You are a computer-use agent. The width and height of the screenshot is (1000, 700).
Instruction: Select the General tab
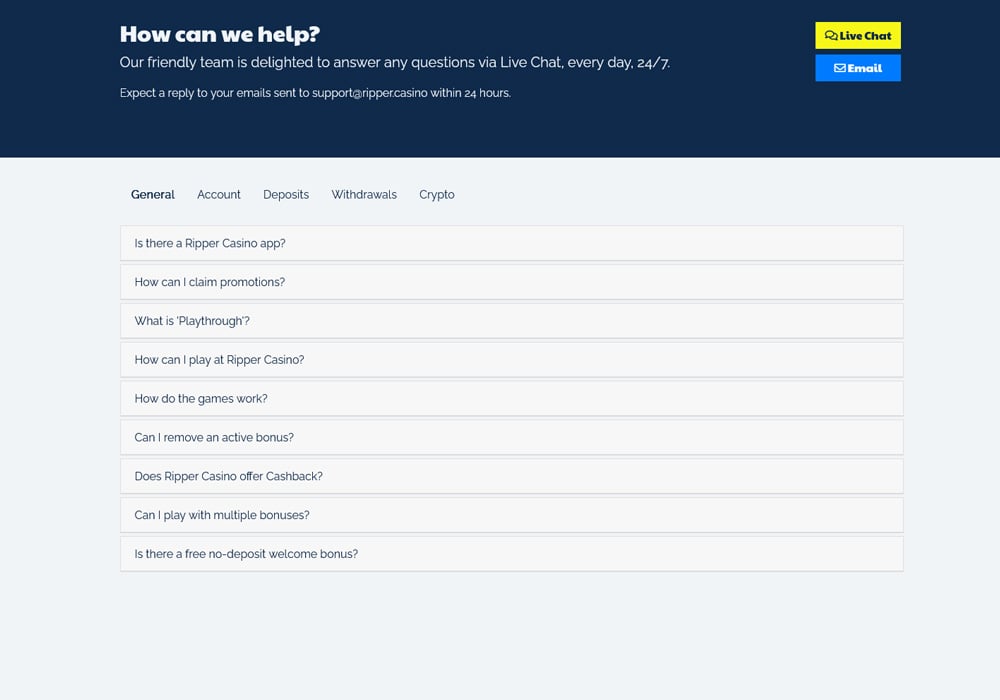(152, 194)
